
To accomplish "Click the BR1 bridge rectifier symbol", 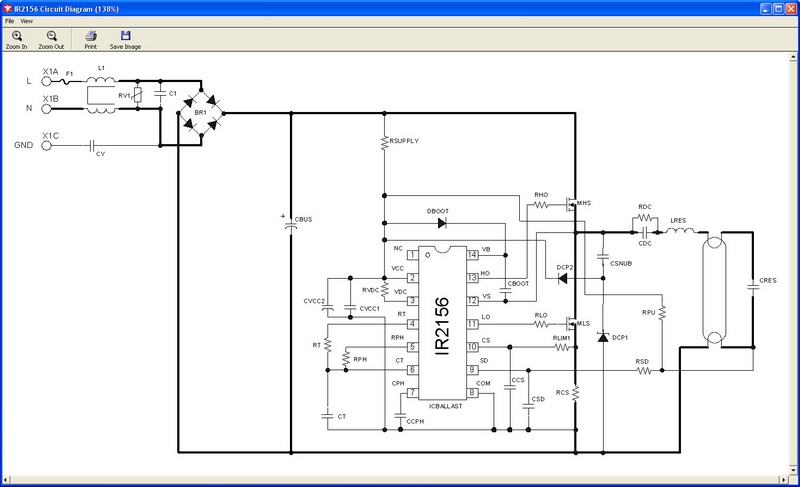I will (200, 101).
